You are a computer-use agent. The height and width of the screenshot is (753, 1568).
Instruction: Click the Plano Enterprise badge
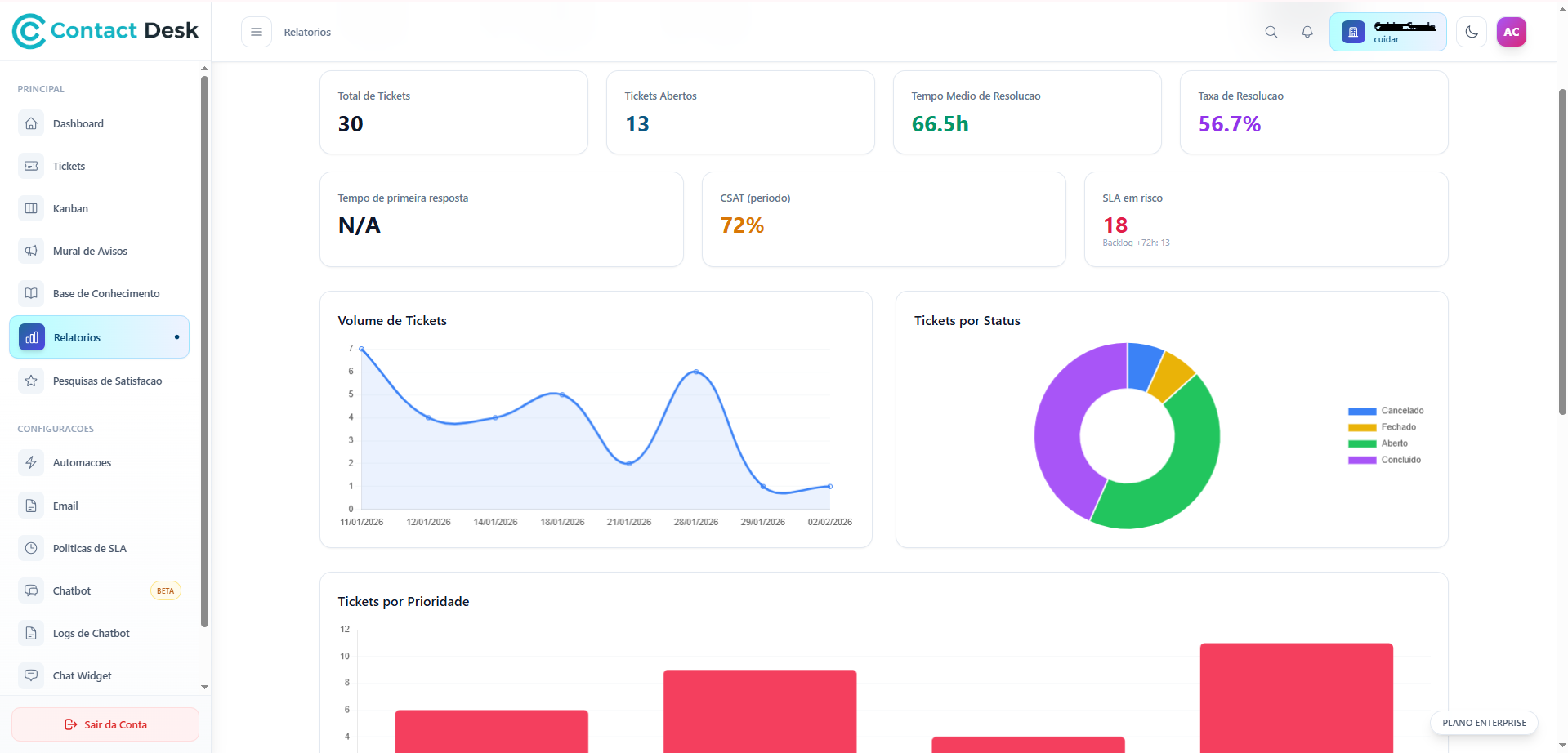(x=1484, y=723)
